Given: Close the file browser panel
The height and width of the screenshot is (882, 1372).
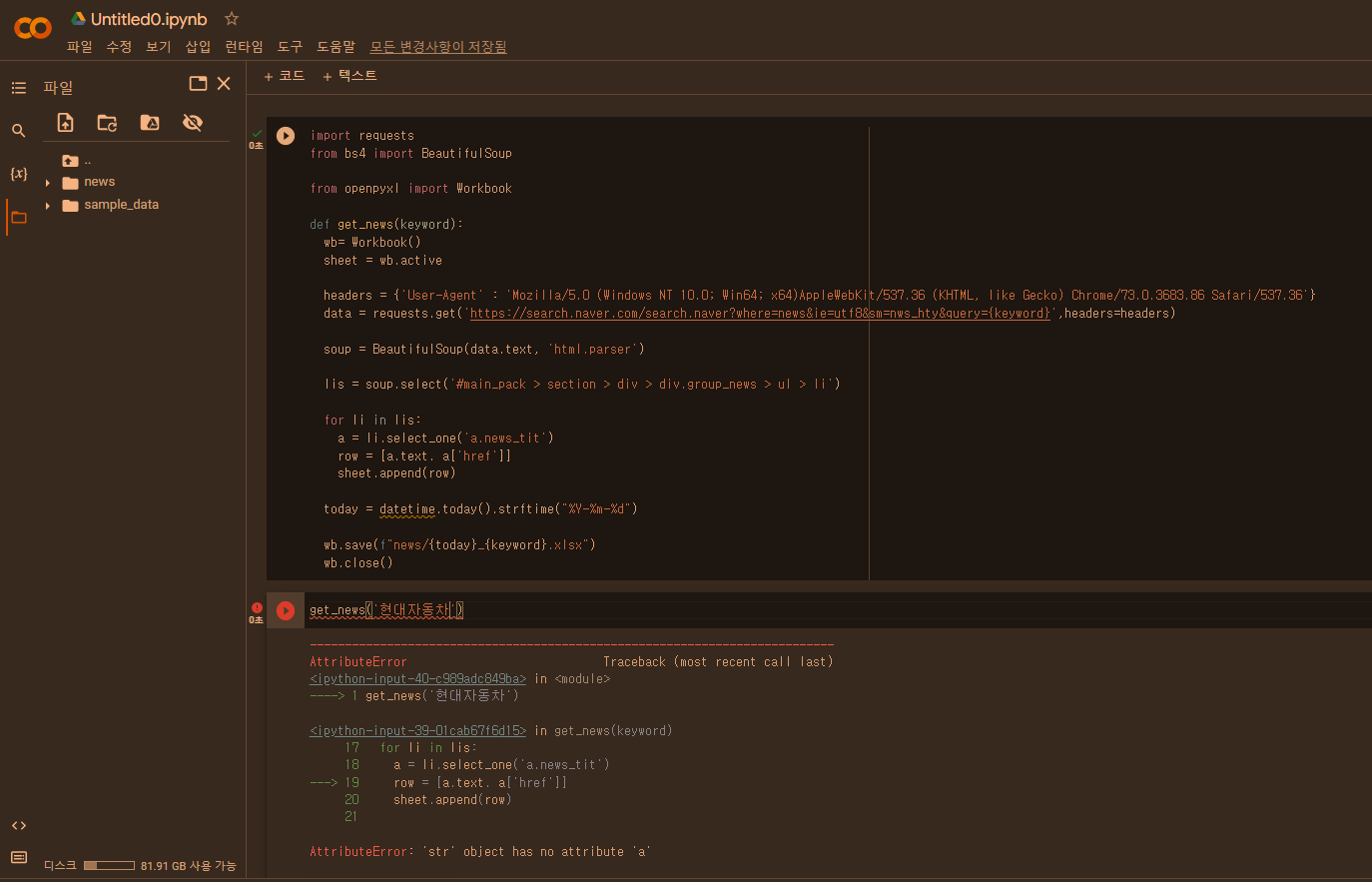Looking at the screenshot, I should 224,84.
